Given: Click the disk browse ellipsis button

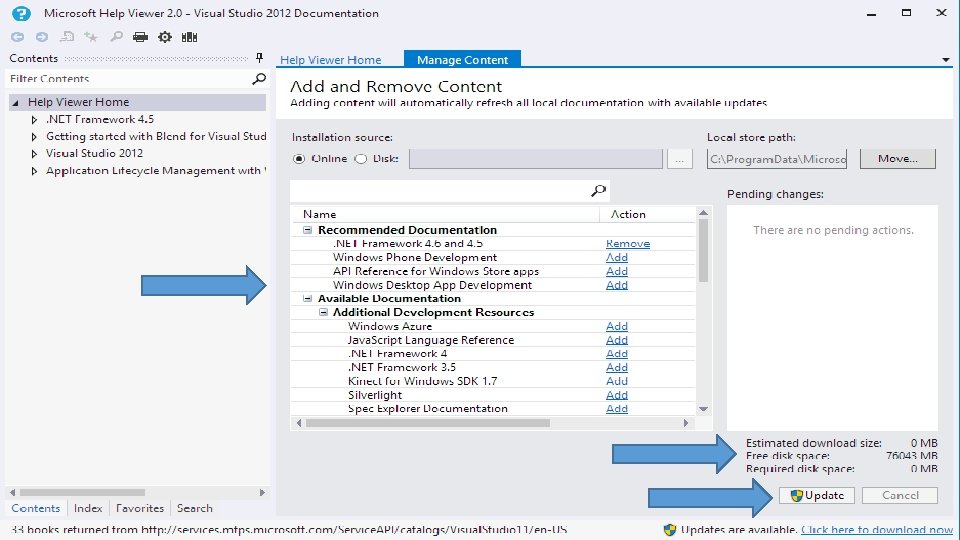Looking at the screenshot, I should [680, 159].
